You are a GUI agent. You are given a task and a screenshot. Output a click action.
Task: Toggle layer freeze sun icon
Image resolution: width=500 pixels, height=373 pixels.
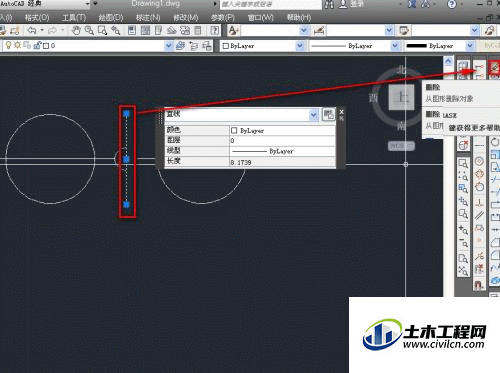[17, 45]
